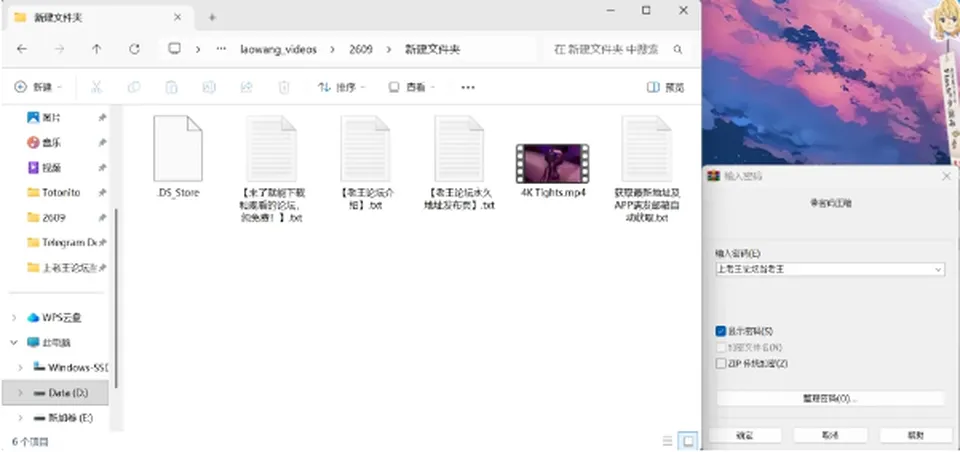960x452 pixels.
Task: Click the Cut scissors toolbar icon
Action: point(96,88)
